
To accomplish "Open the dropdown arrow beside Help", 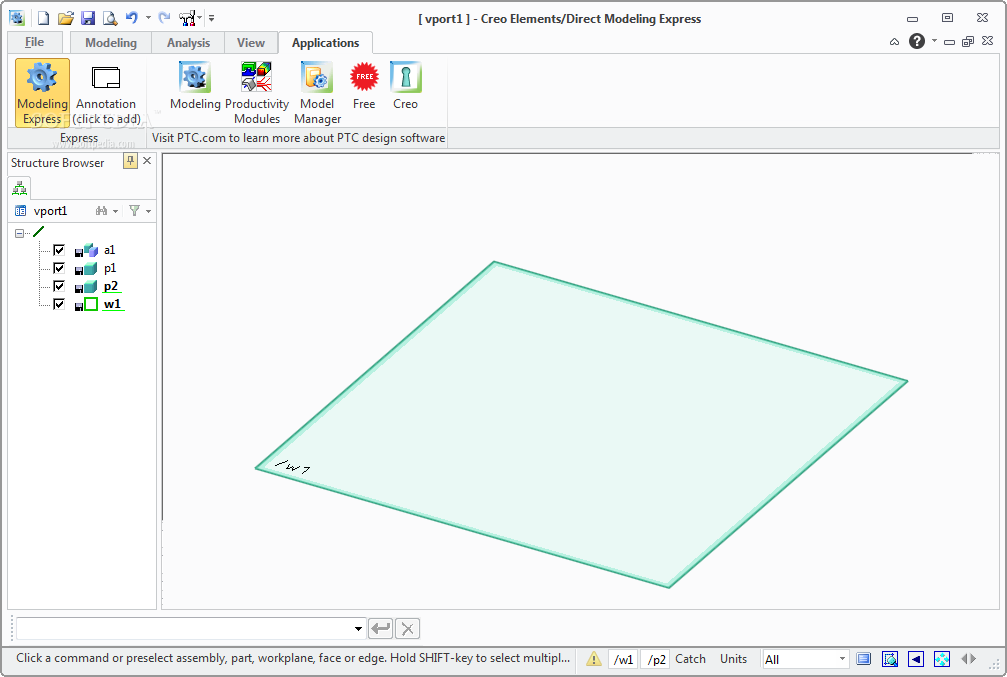I will pyautogui.click(x=934, y=41).
